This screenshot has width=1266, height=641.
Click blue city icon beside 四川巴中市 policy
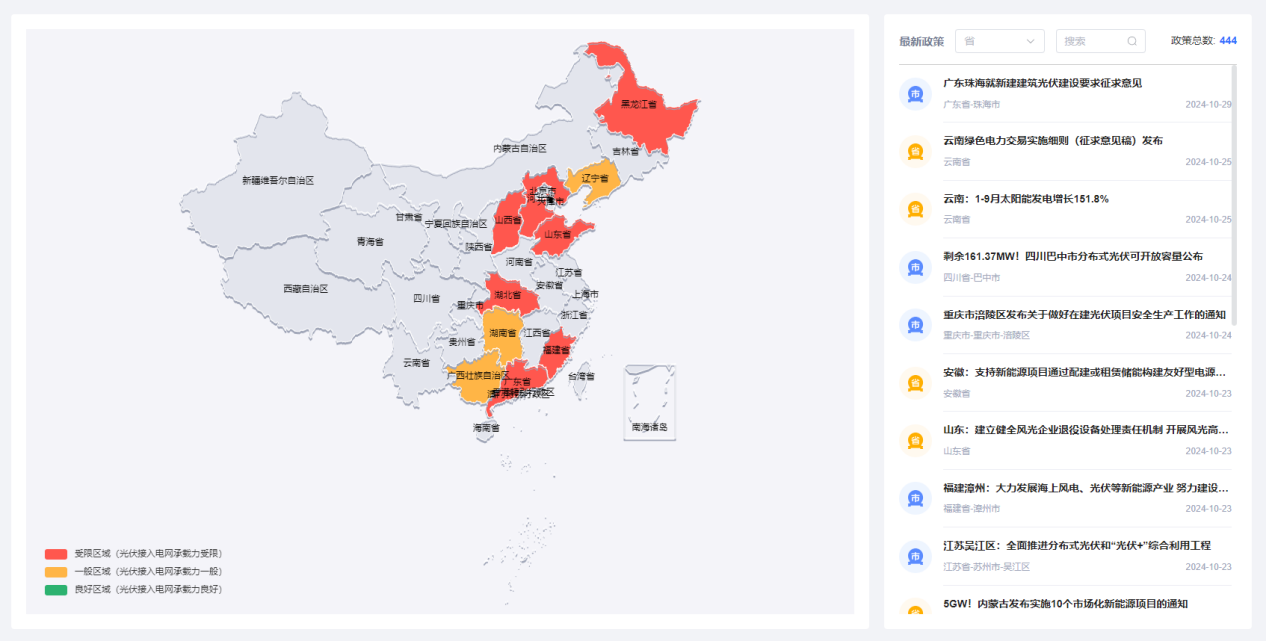[x=915, y=267]
